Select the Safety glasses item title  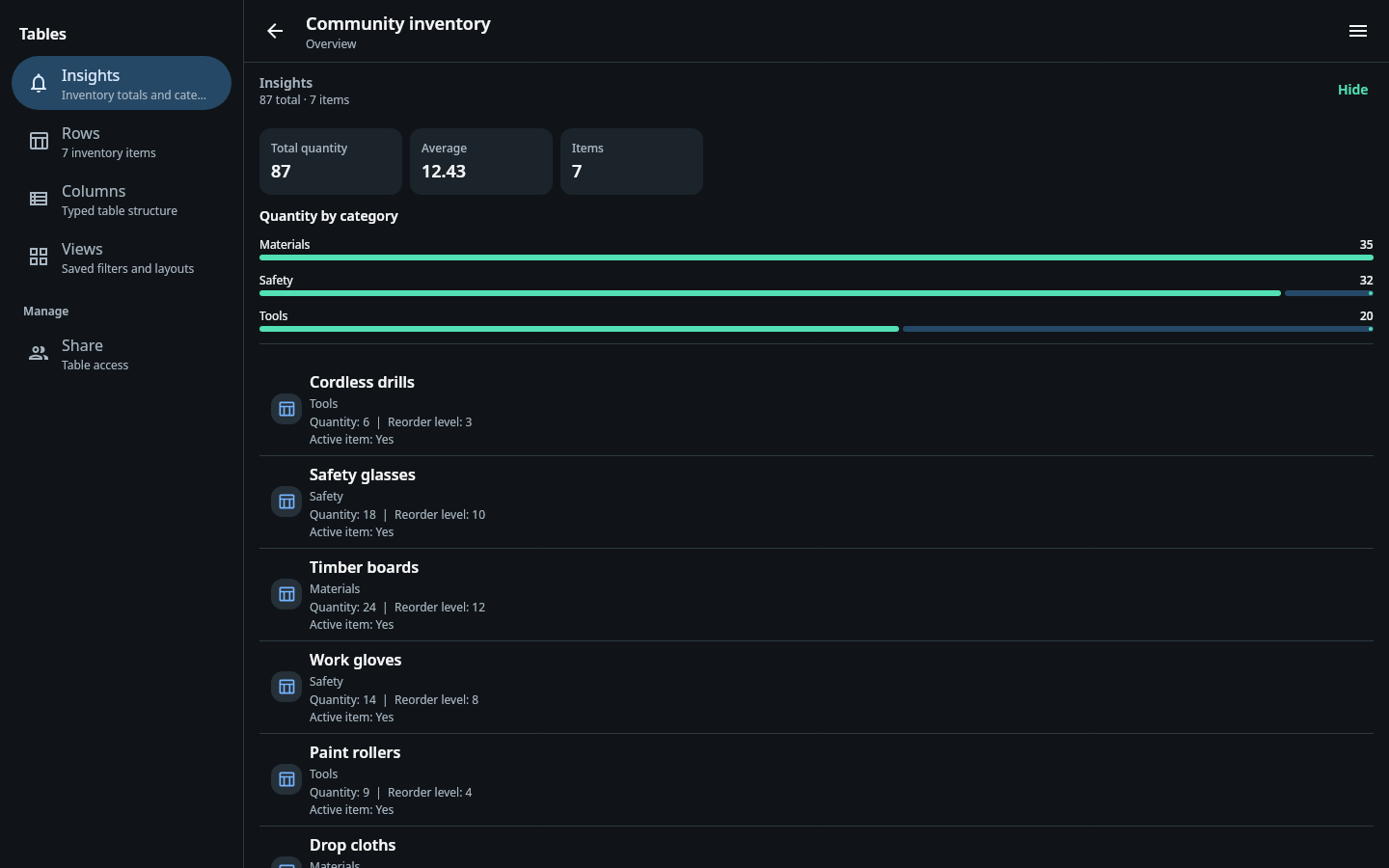363,475
